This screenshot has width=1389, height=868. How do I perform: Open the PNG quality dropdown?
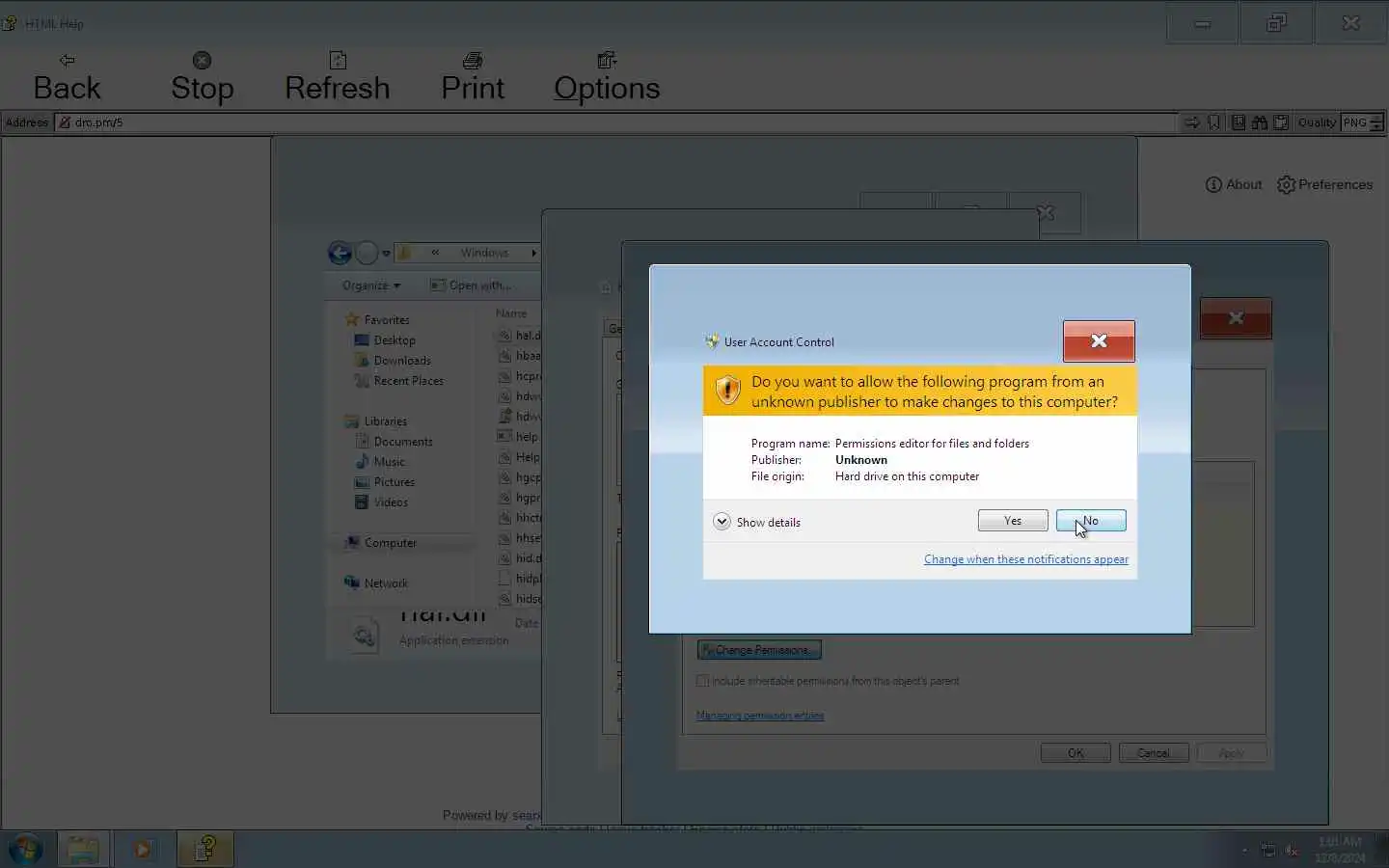(x=1363, y=122)
